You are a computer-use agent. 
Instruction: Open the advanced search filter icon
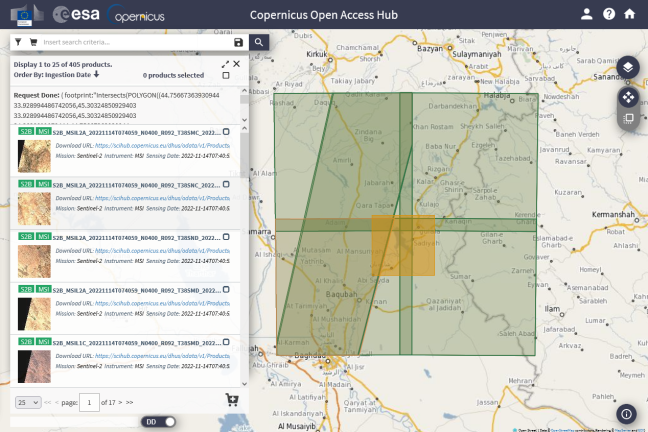click(18, 42)
